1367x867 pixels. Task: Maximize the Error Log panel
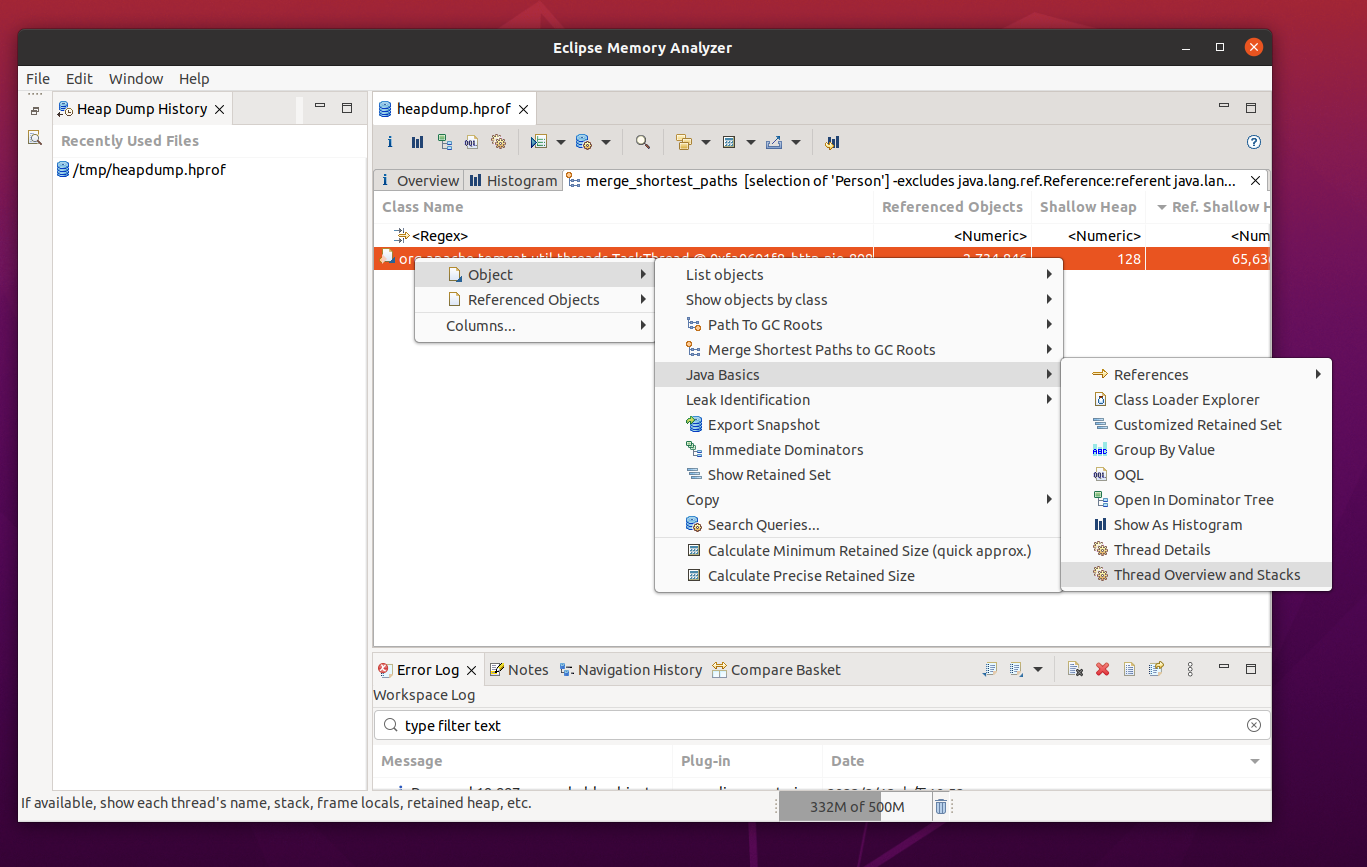pos(1250,669)
